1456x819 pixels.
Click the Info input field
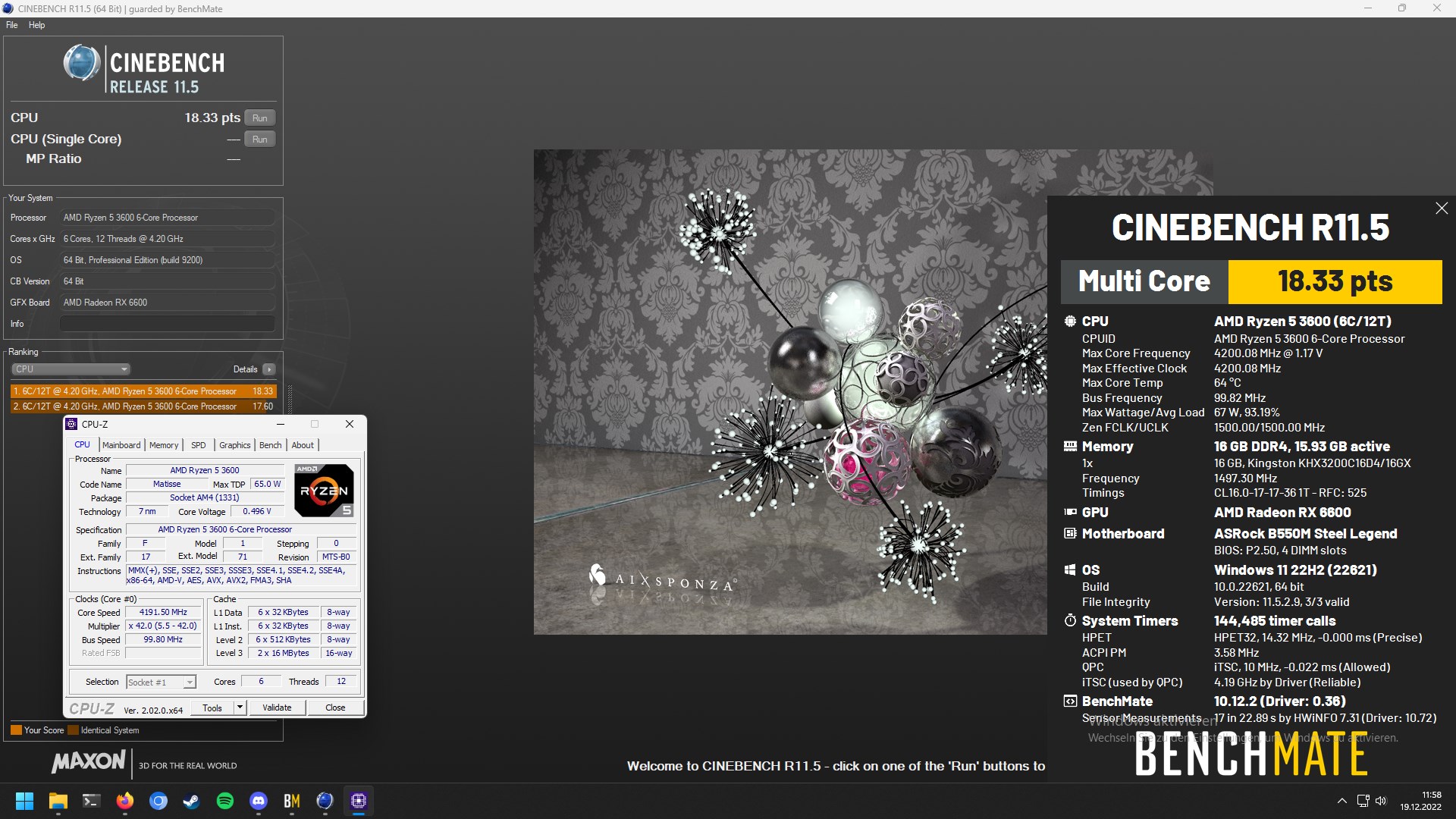pos(167,324)
